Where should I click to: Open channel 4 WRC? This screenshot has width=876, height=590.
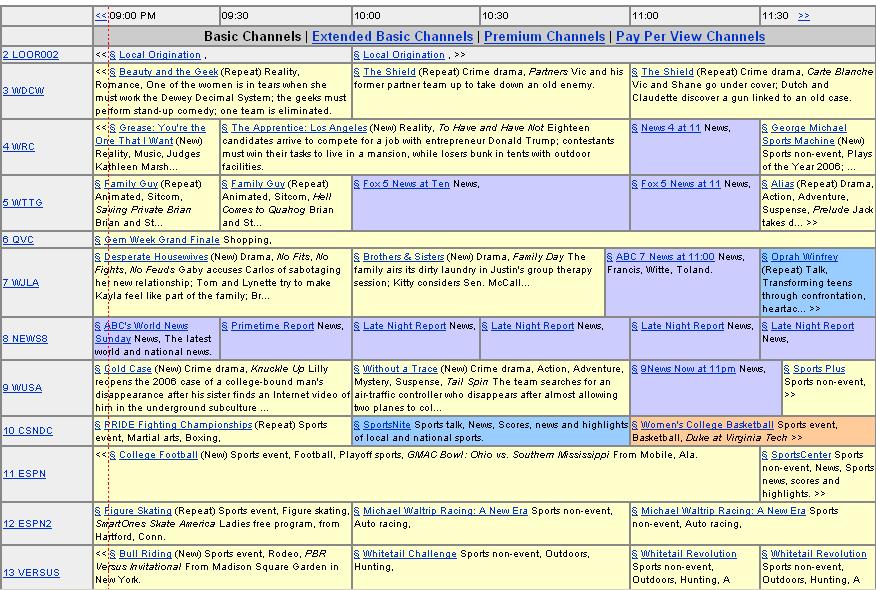(x=19, y=147)
